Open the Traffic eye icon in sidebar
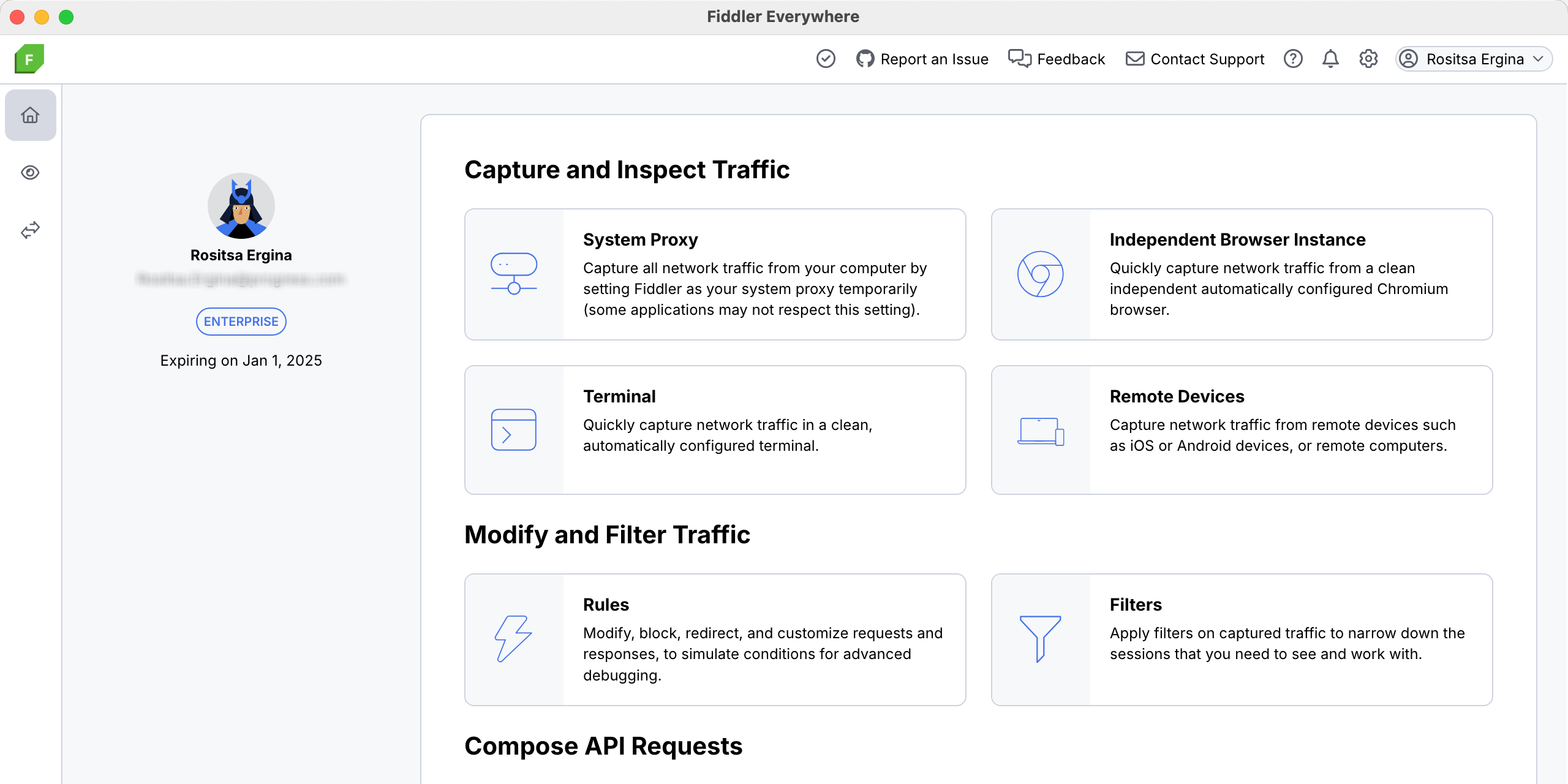 click(x=30, y=173)
